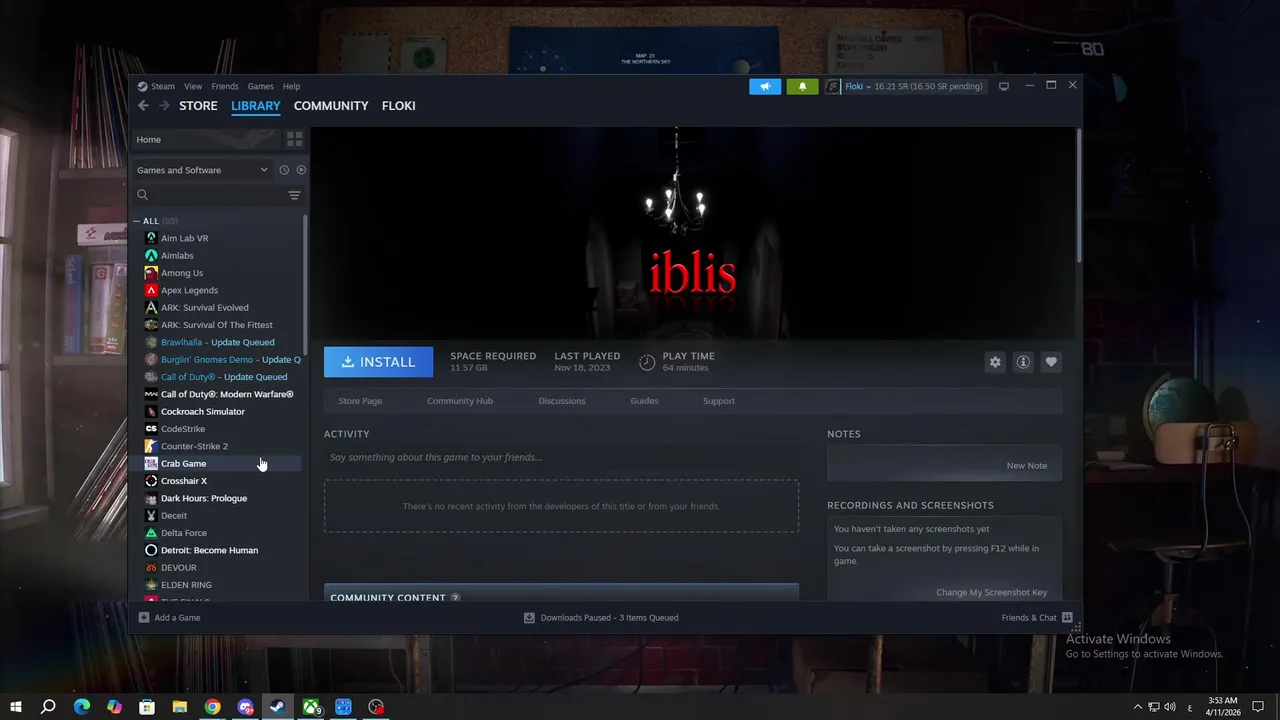The height and width of the screenshot is (720, 1280).
Task: Switch library to grid collections view
Action: pos(294,139)
